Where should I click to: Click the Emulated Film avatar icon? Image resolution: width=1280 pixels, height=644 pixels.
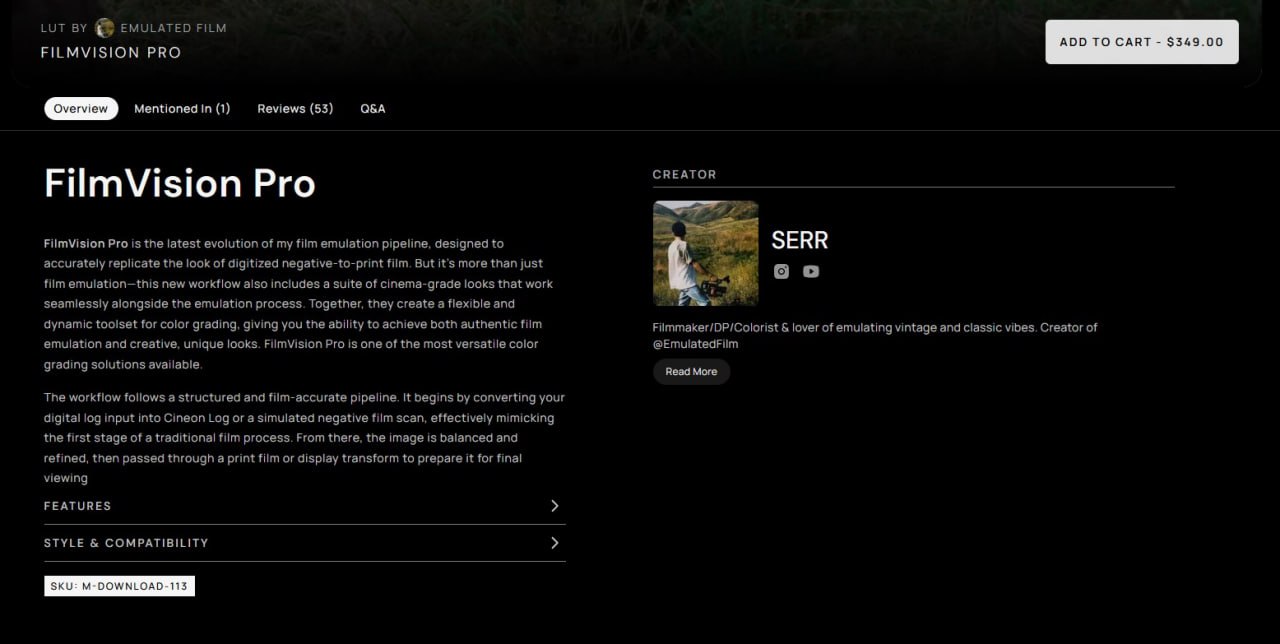tap(105, 28)
